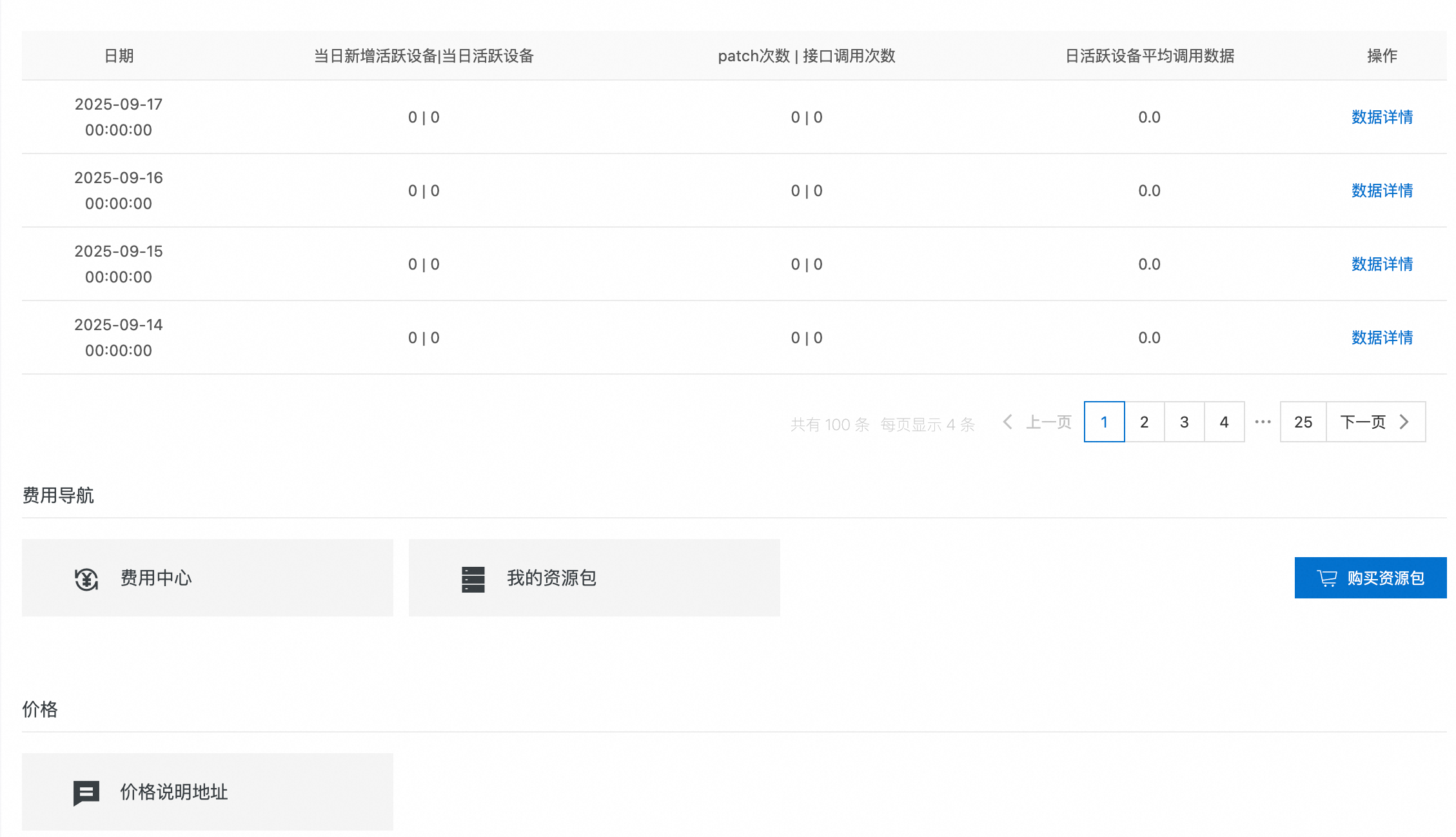
Task: Open 数据详情 for 2025-09-17
Action: pos(1382,117)
